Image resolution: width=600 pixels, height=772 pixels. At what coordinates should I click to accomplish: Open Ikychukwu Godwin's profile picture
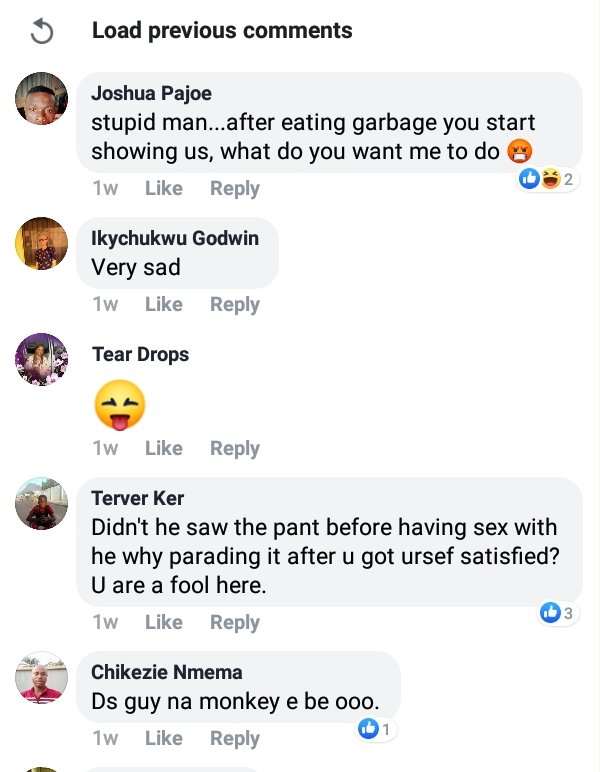pos(42,244)
